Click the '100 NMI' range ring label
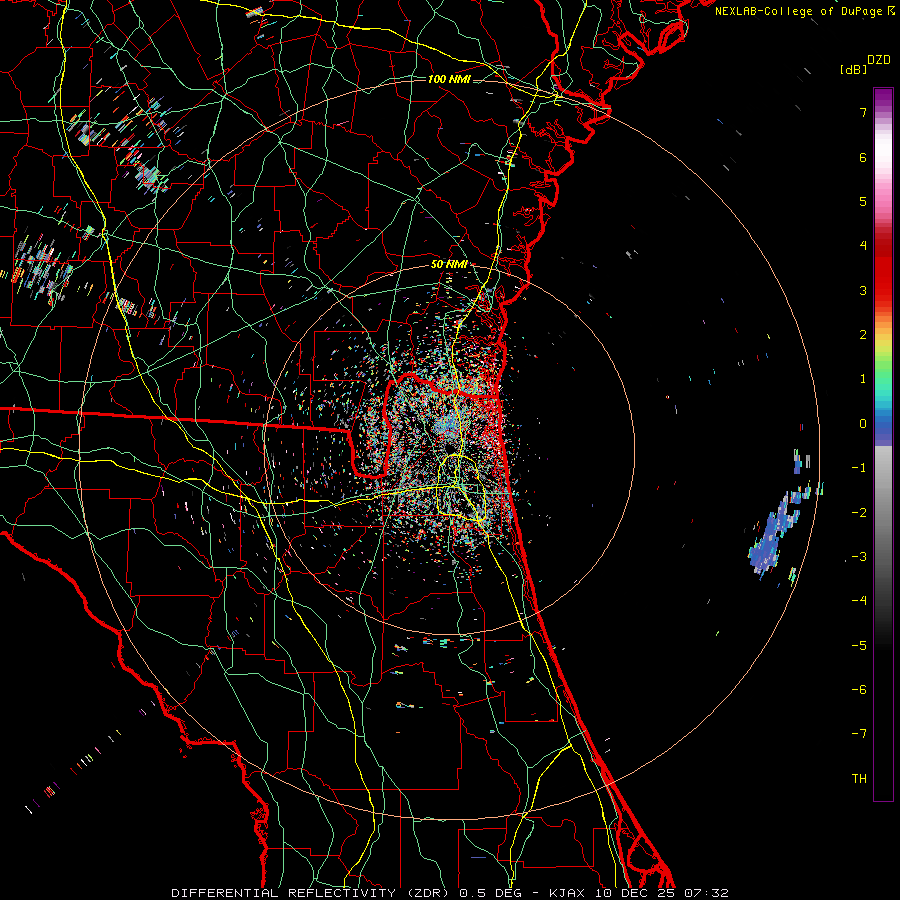 click(449, 79)
